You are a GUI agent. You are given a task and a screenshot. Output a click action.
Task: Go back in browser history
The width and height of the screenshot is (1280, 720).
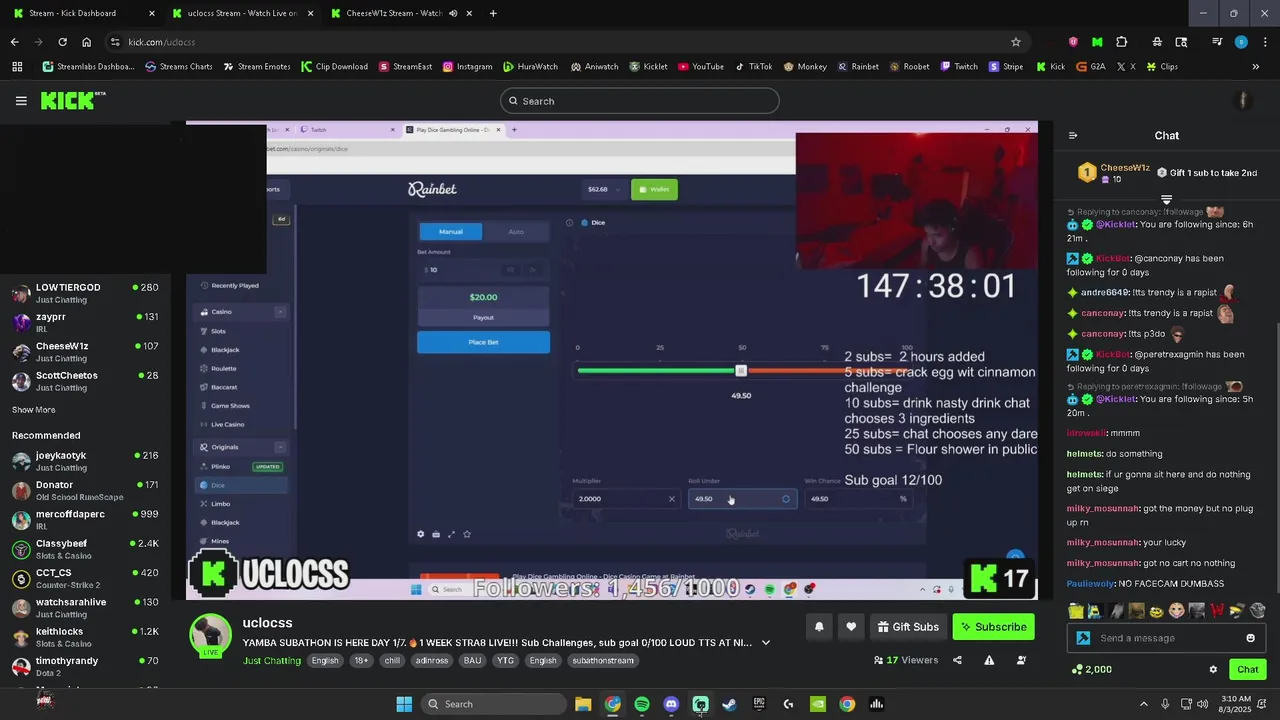pyautogui.click(x=14, y=42)
